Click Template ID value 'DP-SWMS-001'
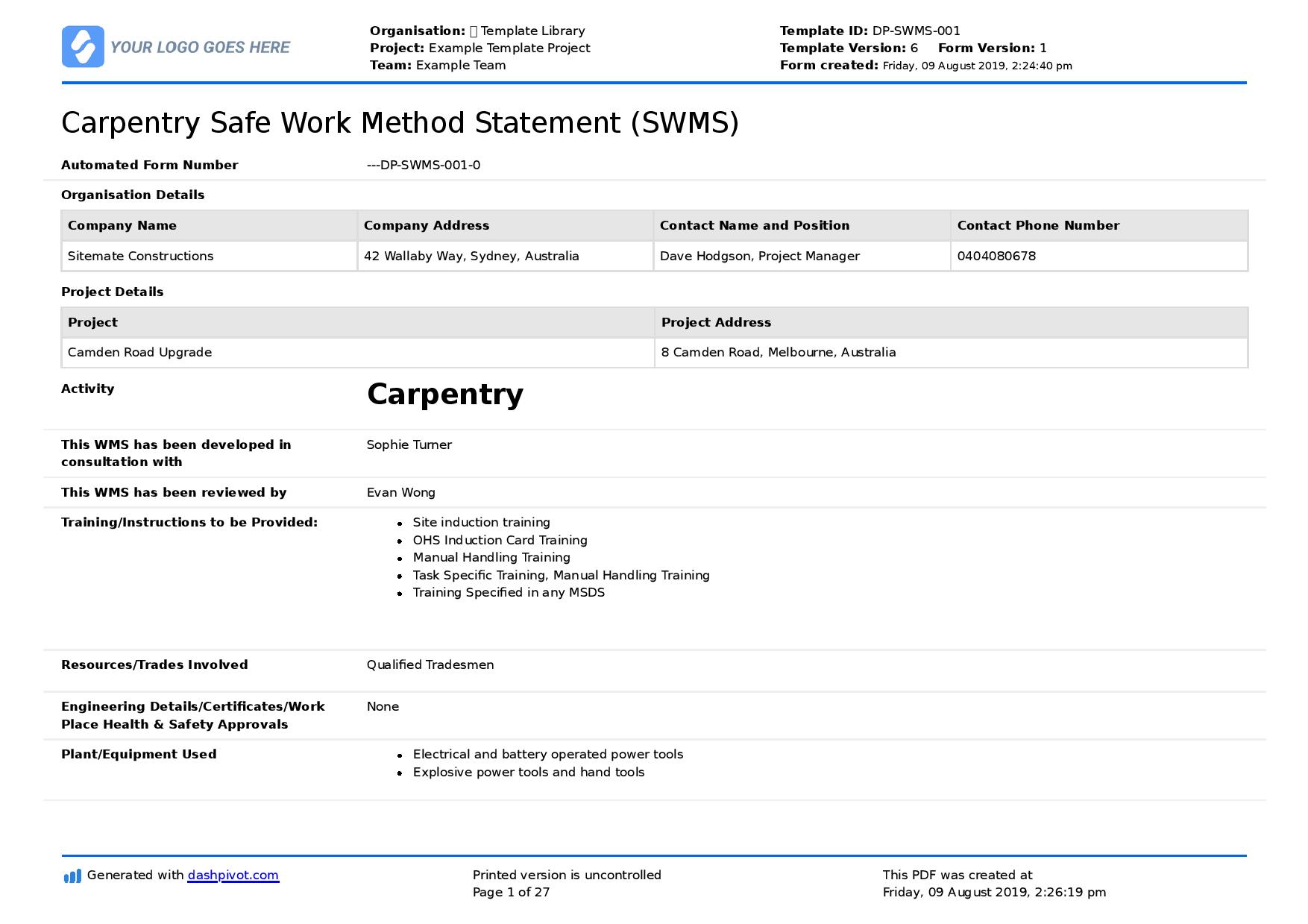The width and height of the screenshot is (1308, 924). click(916, 31)
